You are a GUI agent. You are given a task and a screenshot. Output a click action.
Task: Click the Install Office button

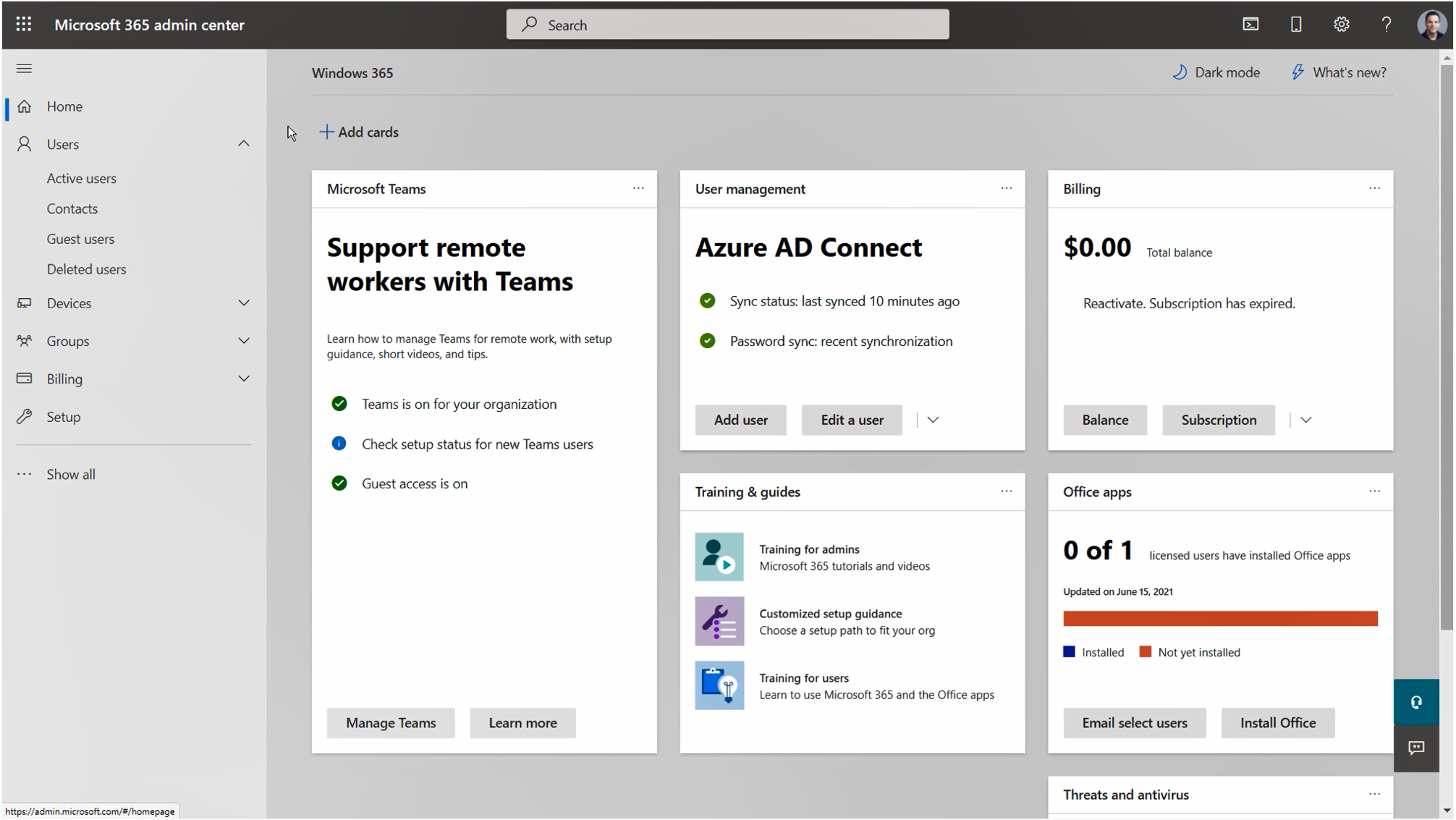click(1278, 722)
